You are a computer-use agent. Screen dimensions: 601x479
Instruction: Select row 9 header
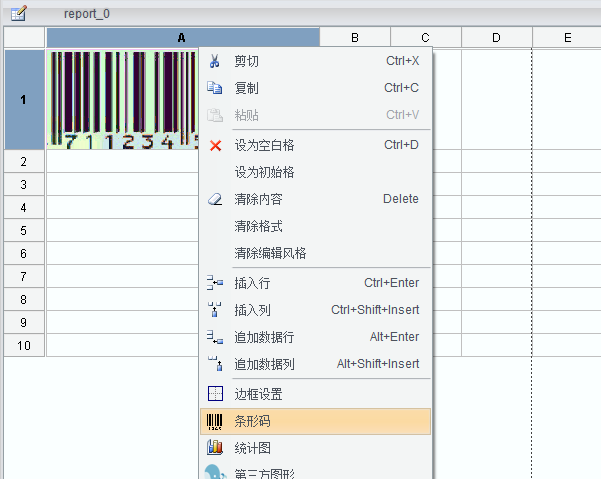tap(24, 322)
